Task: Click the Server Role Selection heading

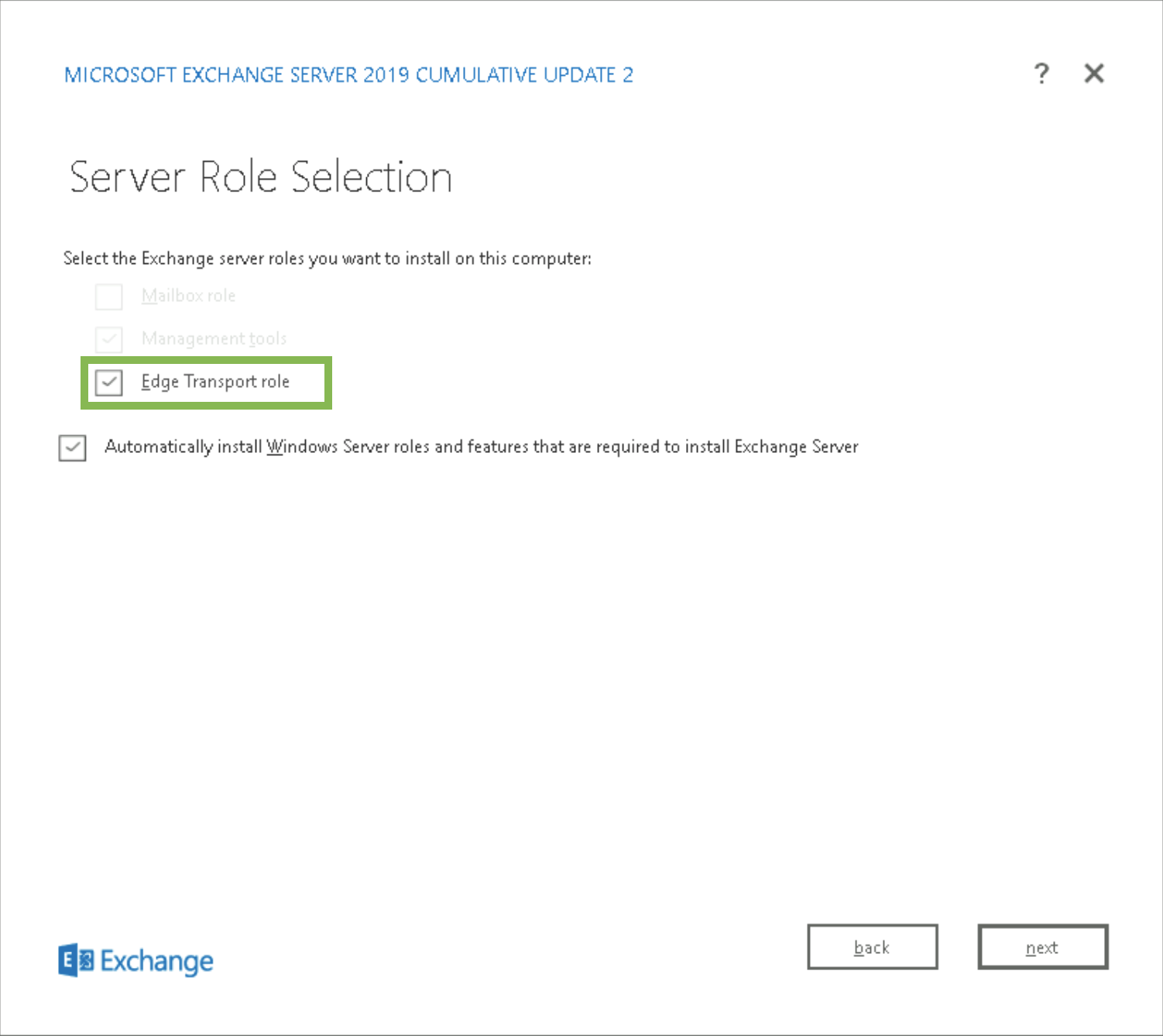Action: [260, 177]
